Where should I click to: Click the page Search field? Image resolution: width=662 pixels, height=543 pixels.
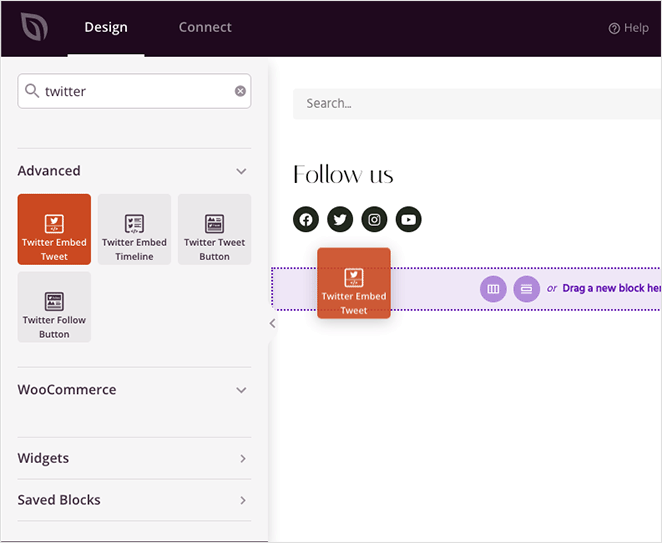(x=470, y=103)
